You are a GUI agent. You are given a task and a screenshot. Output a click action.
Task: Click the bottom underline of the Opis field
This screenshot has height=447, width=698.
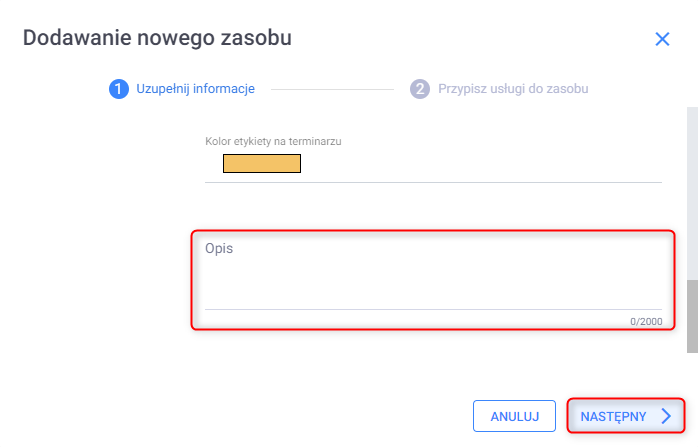(432, 310)
